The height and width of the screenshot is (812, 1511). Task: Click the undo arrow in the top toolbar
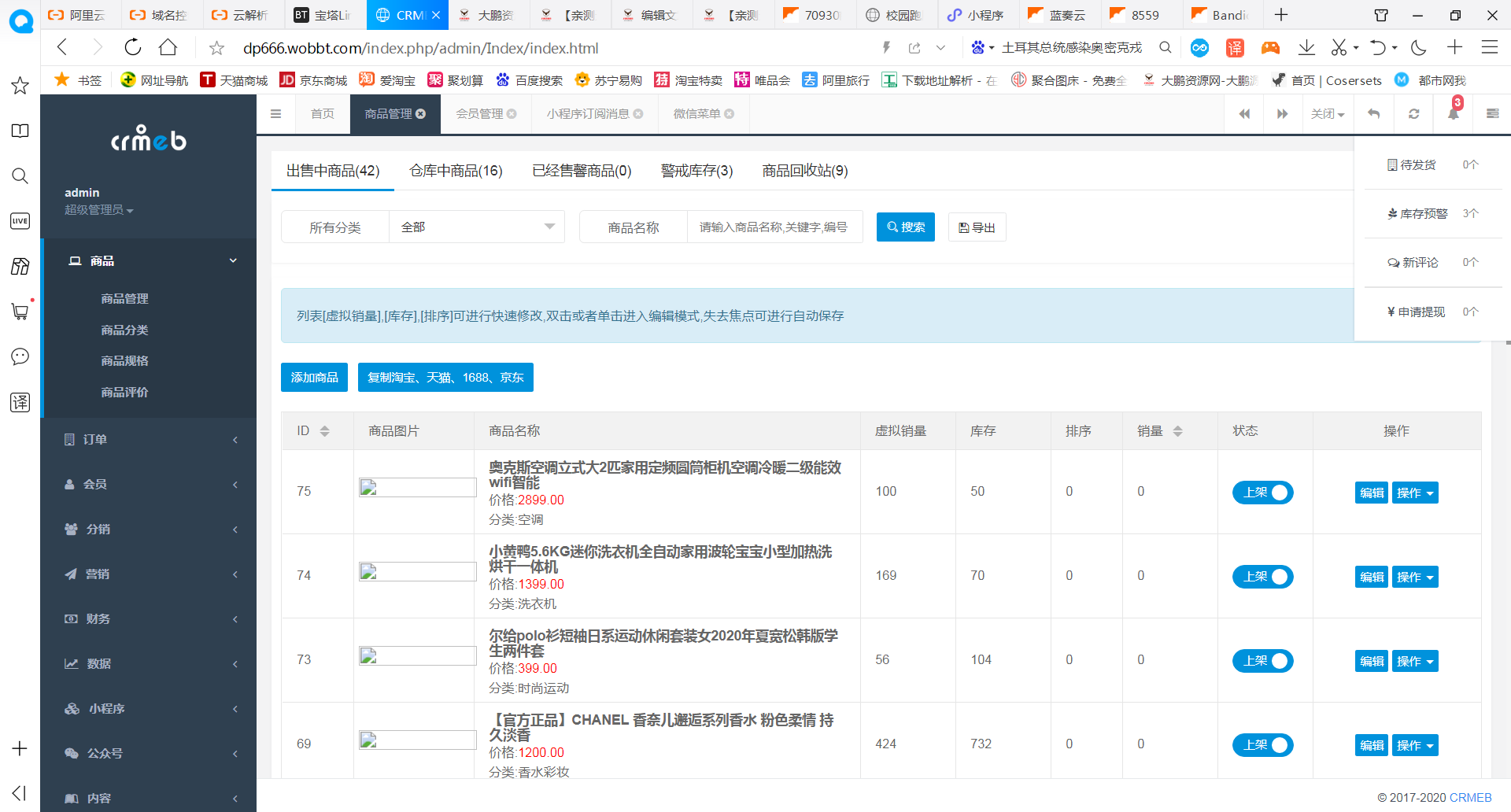(1372, 113)
